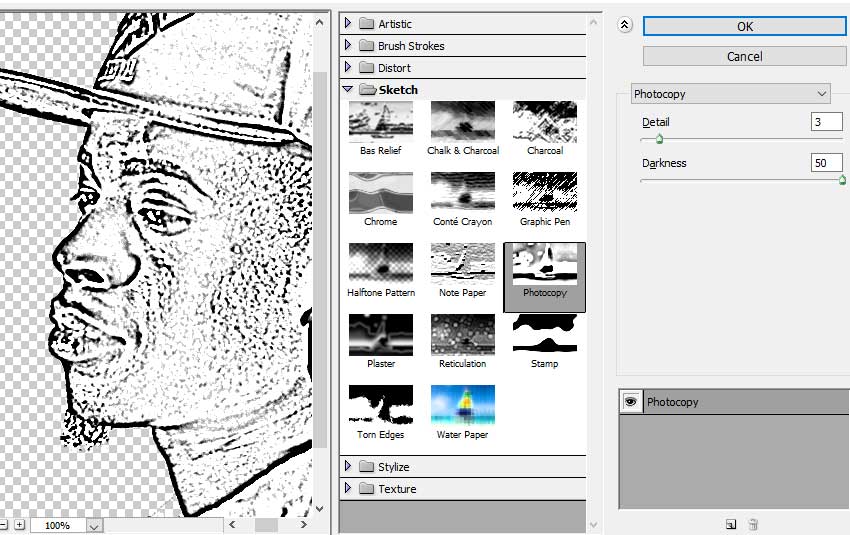Choose the Chalk & Charcoal filter thumbnail
Image resolution: width=850 pixels, height=535 pixels.
point(462,121)
